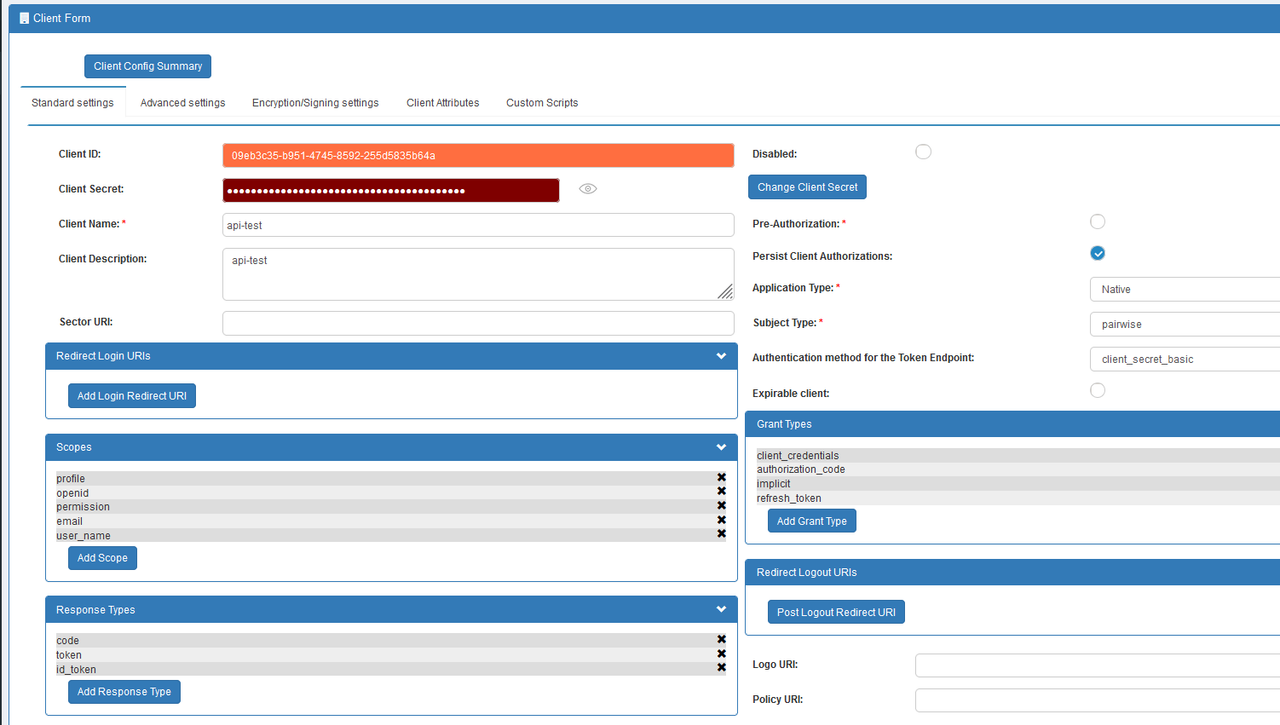Remove the permission scope
The image size is (1280, 725).
721,505
